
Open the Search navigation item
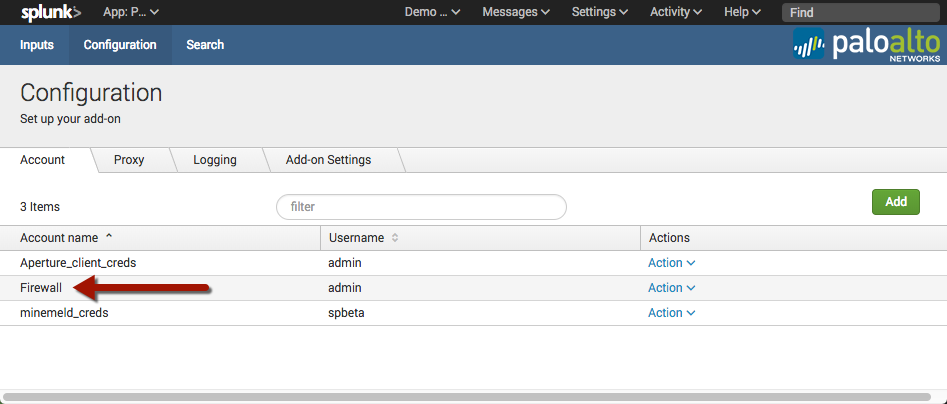(205, 45)
